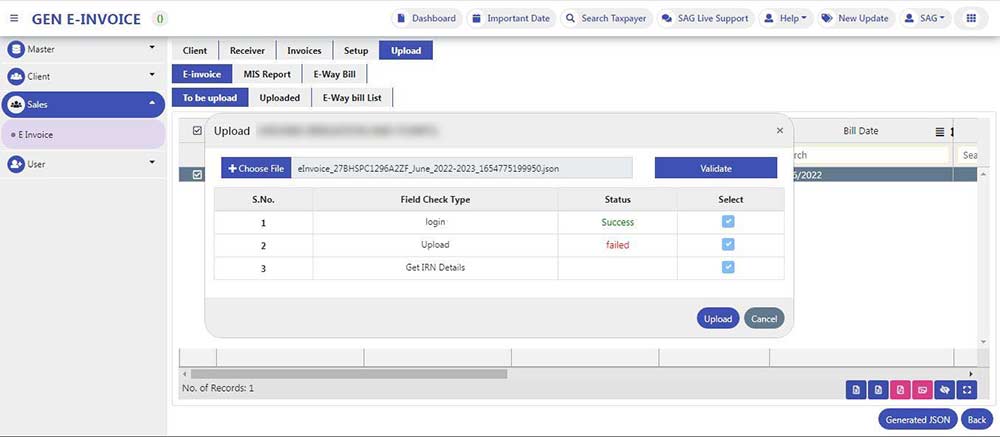Toggle the Upload row Select checkbox
The height and width of the screenshot is (437, 1000).
pos(728,245)
